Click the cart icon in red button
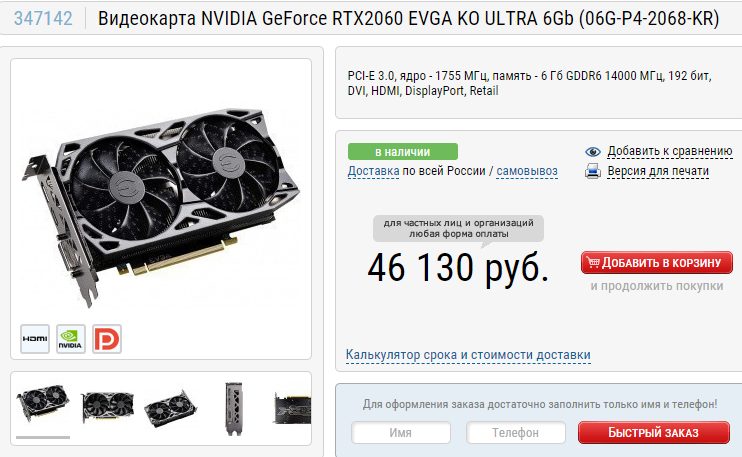 (592, 262)
